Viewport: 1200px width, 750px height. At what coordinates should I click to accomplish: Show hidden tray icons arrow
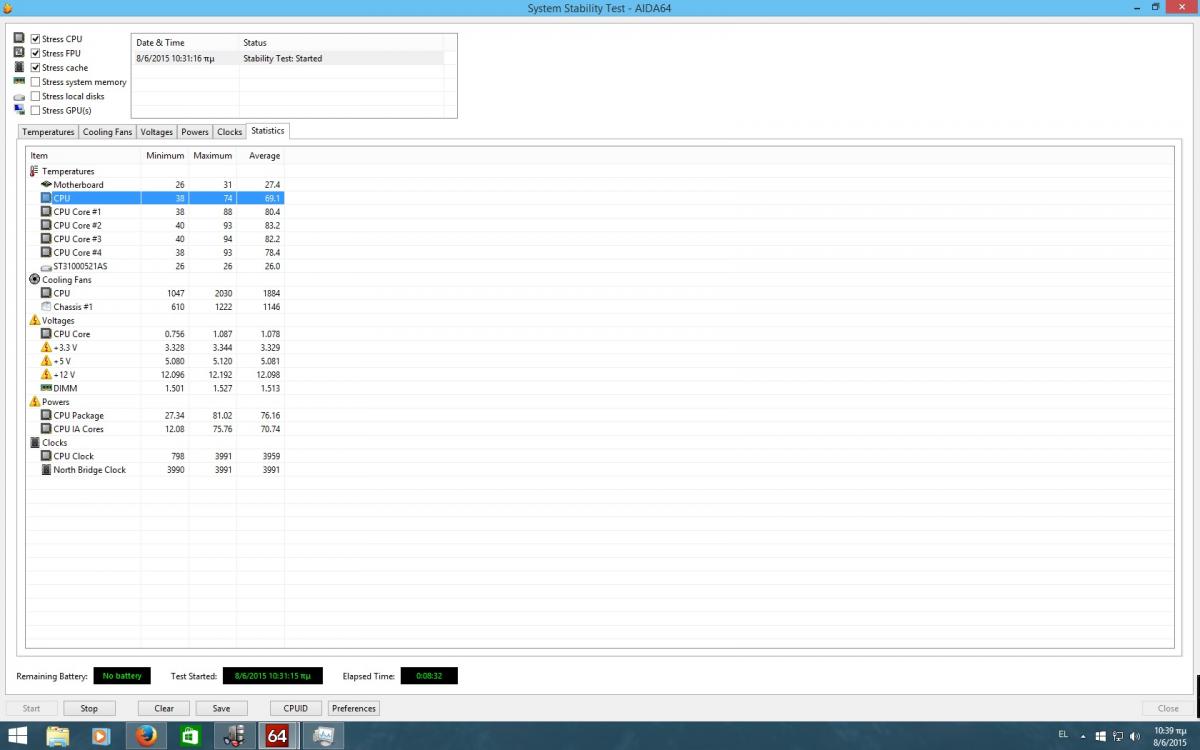pos(1083,736)
